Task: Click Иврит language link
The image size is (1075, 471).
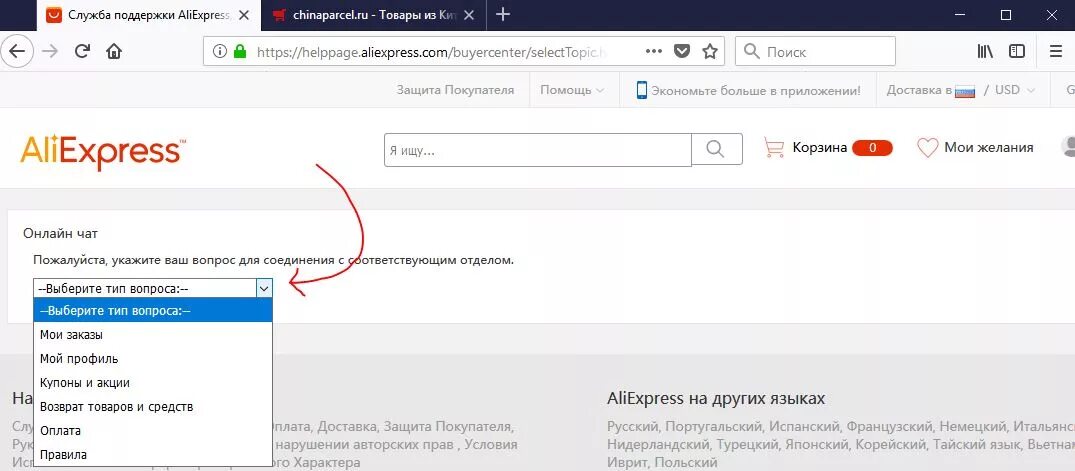Action: click(625, 462)
